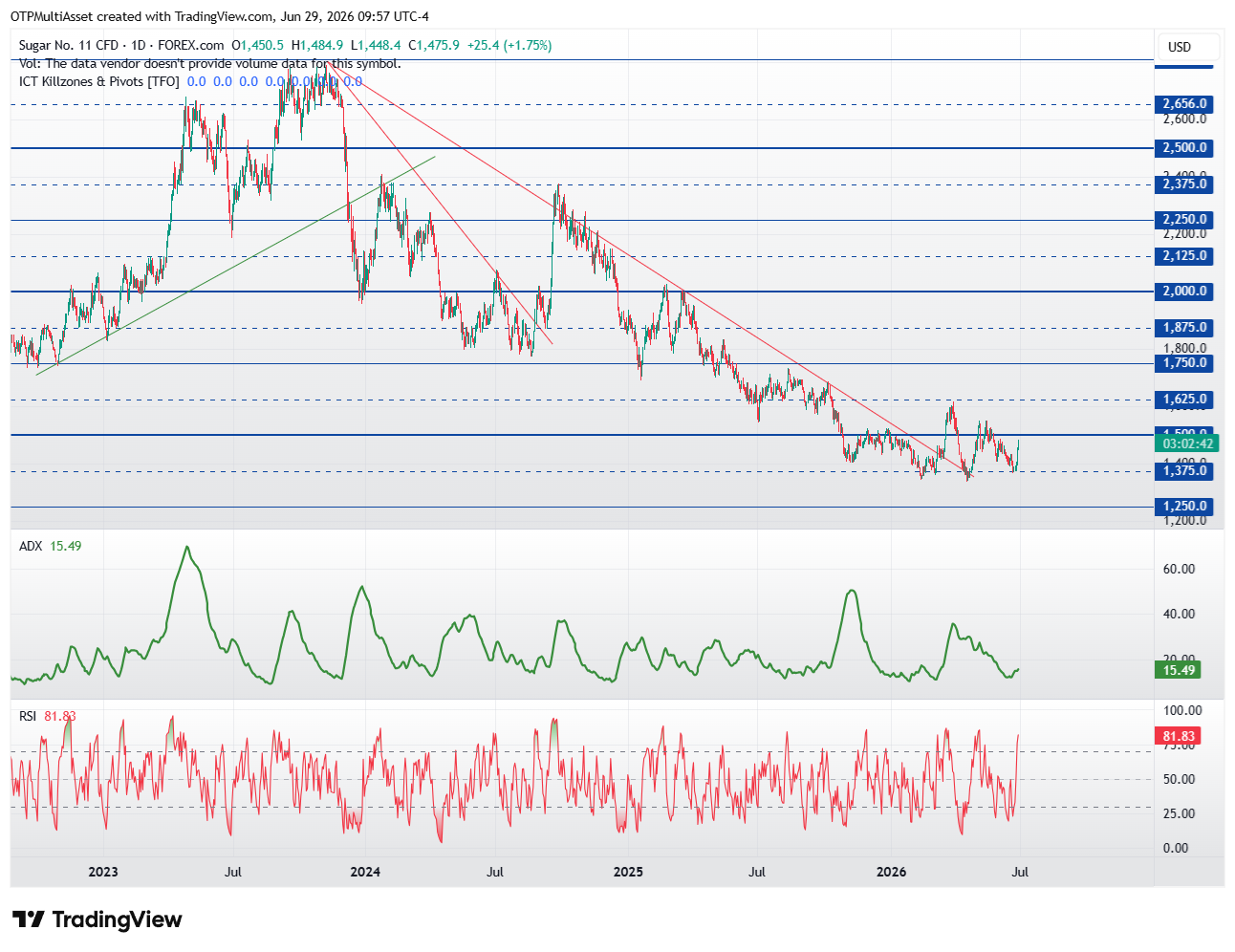Select the 2,656.0 price level label
1235x952 pixels.
point(1184,103)
